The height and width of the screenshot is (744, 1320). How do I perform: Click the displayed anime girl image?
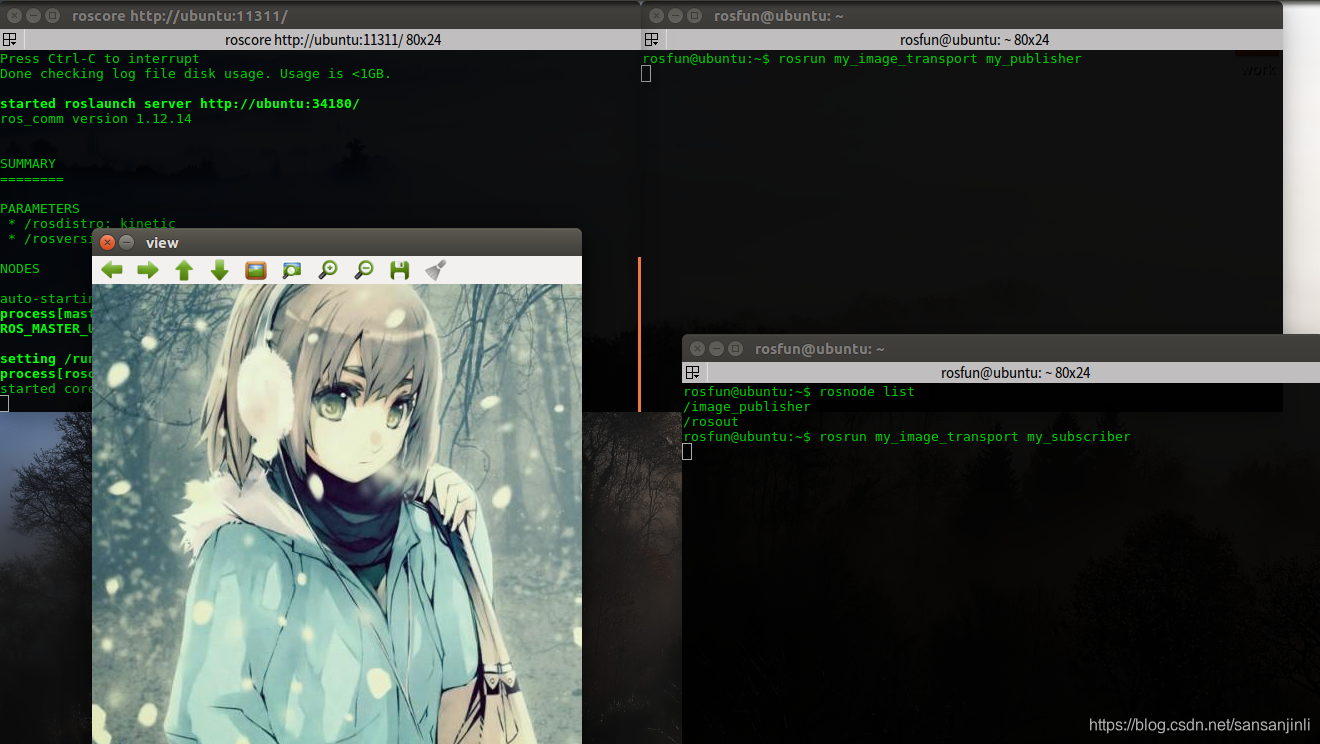(x=337, y=514)
